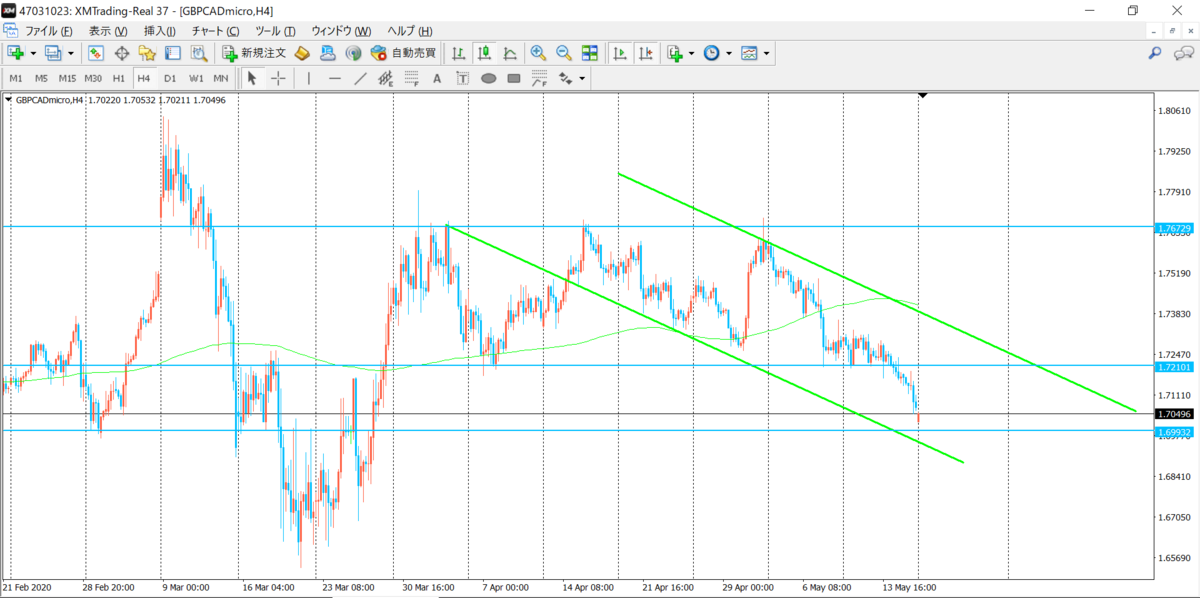
Task: Open the search magnifier in the menu bar
Action: (x=1154, y=53)
